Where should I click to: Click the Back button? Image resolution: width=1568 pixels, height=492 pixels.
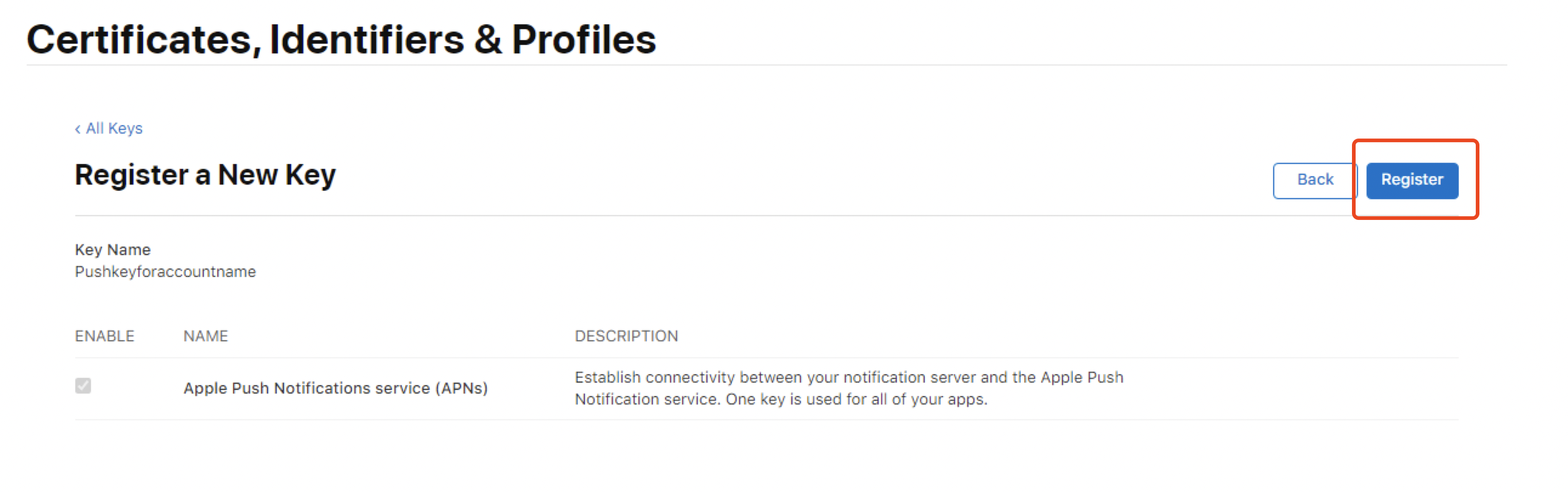pos(1315,180)
